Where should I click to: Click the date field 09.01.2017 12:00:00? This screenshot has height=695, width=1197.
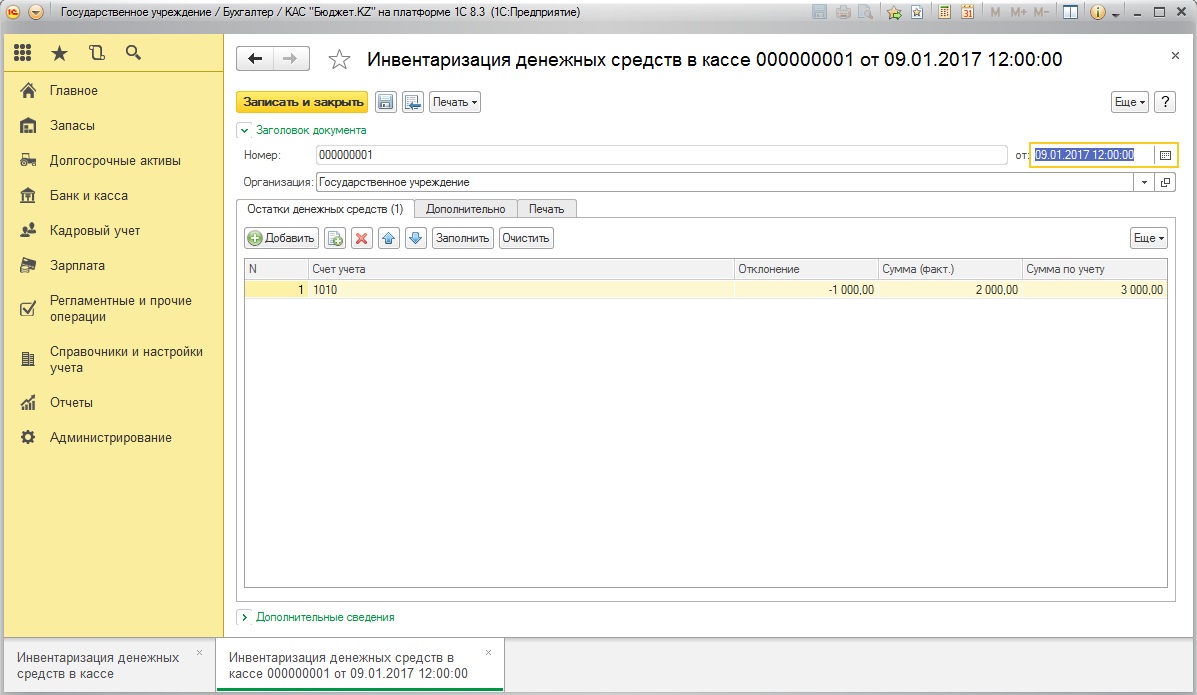[1092, 155]
